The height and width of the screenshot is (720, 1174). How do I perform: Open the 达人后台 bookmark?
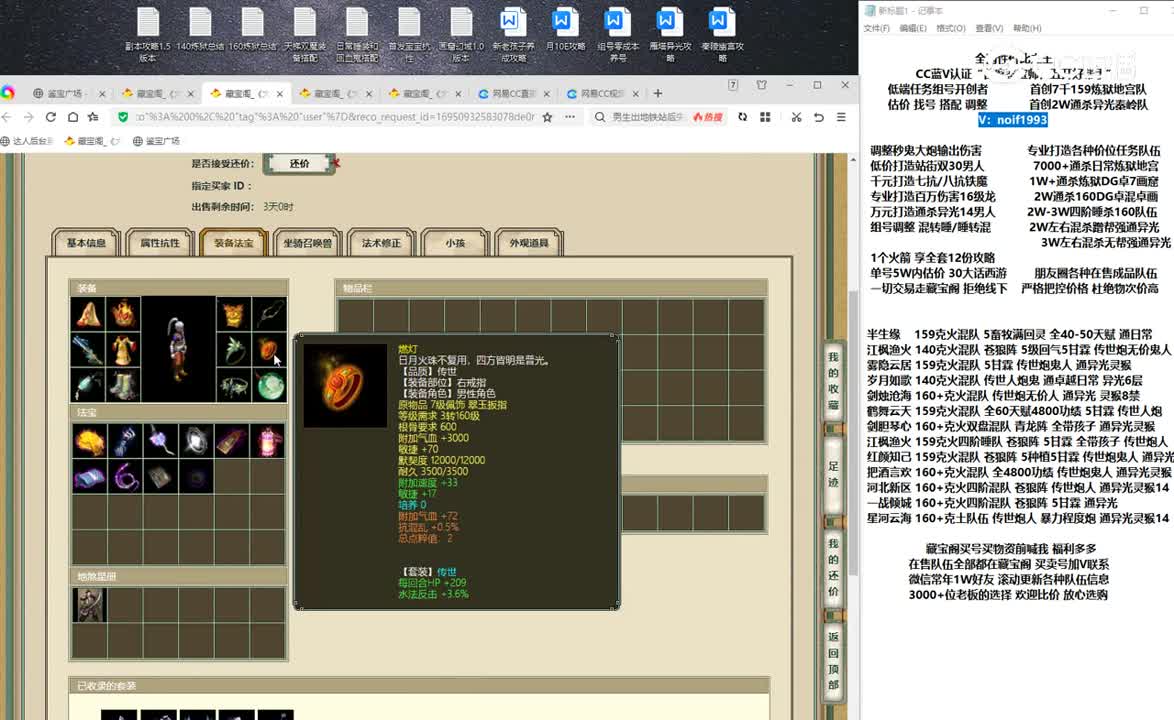27,141
